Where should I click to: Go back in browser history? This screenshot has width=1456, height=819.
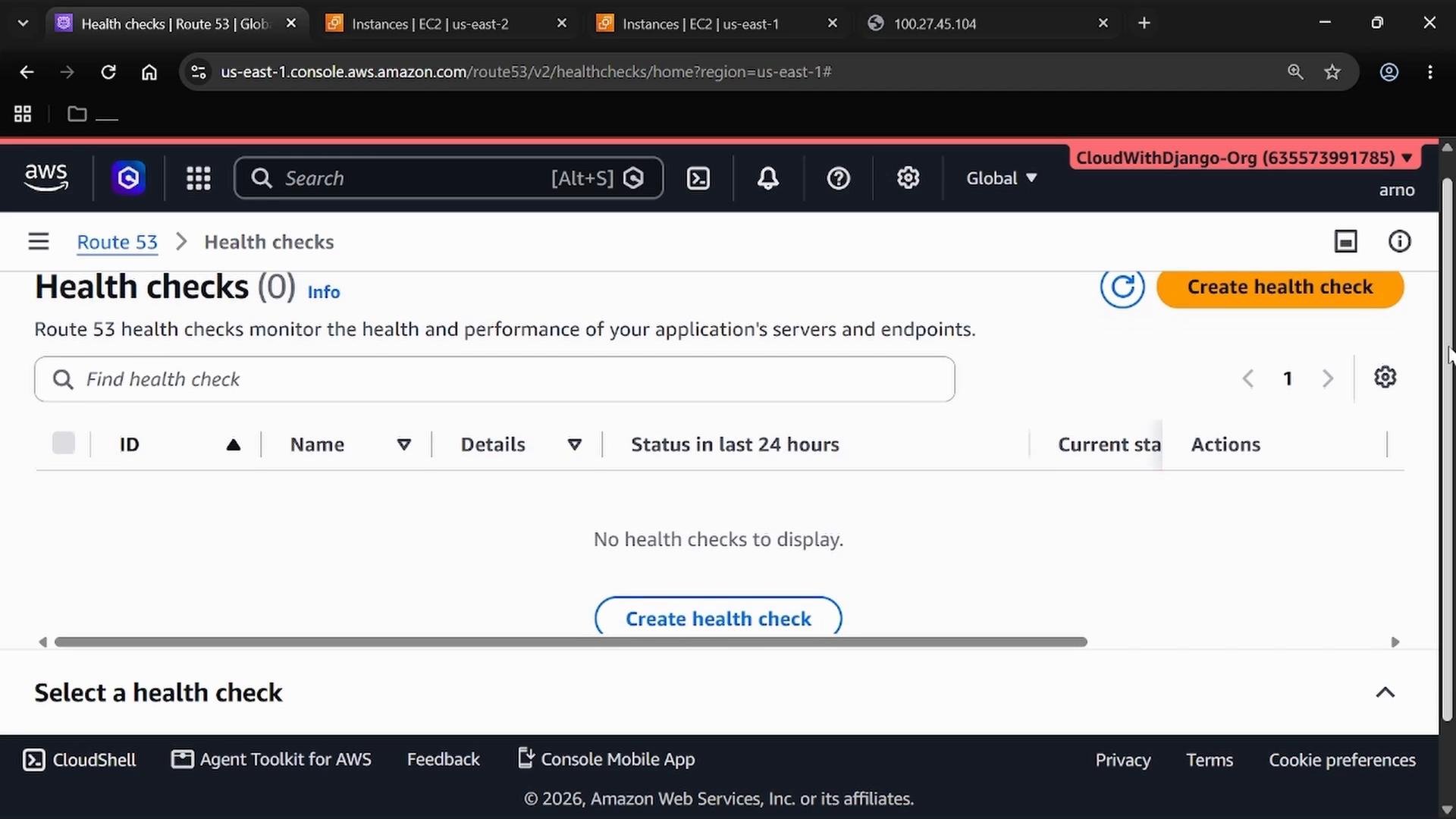(x=27, y=72)
